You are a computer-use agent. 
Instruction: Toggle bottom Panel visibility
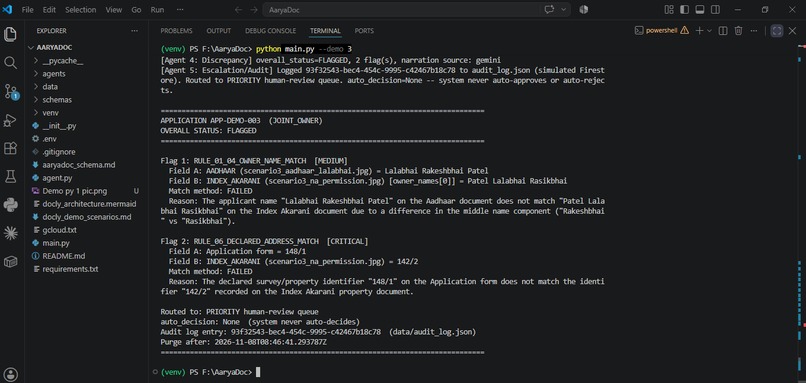(x=700, y=10)
